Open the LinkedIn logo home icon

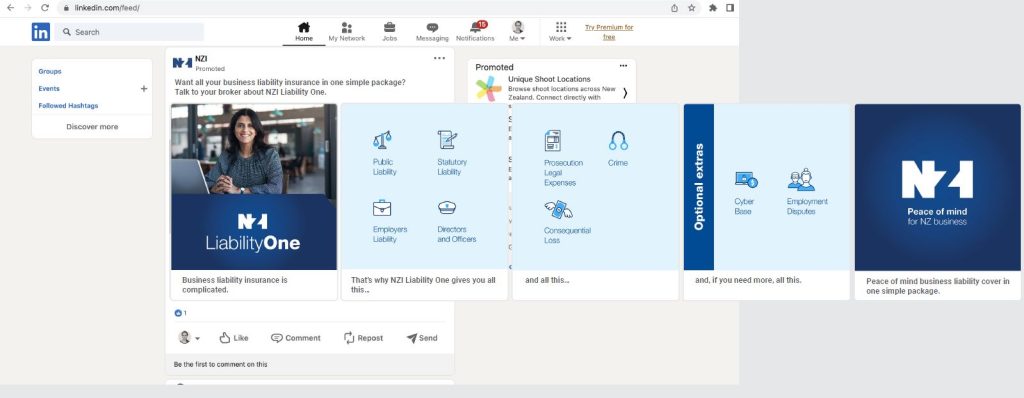[x=40, y=32]
